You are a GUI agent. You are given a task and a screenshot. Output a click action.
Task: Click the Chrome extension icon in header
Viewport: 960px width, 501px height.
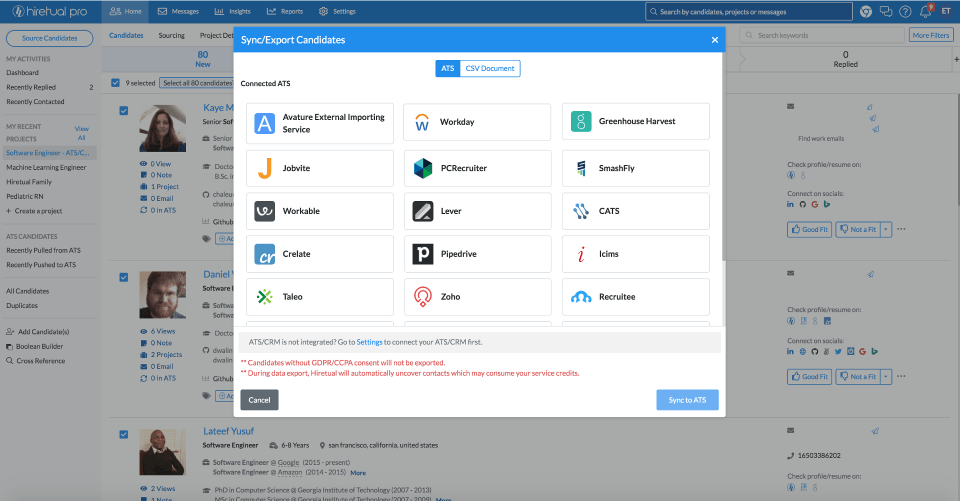(866, 12)
